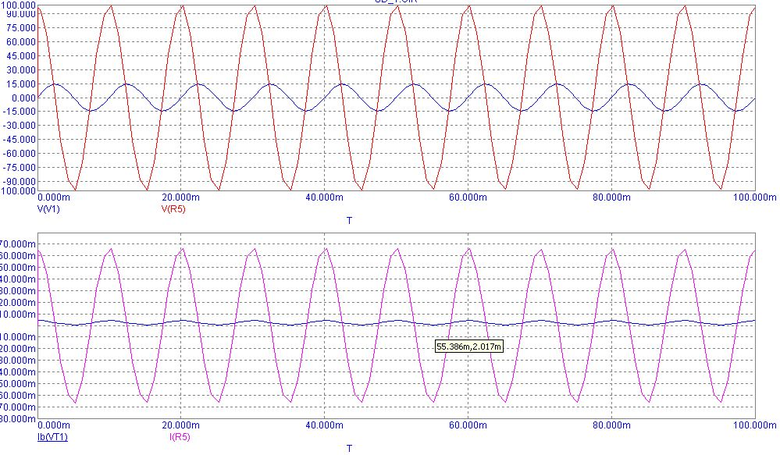Click 20.000m time label of current plot
The height and width of the screenshot is (455, 780).
pyautogui.click(x=181, y=425)
